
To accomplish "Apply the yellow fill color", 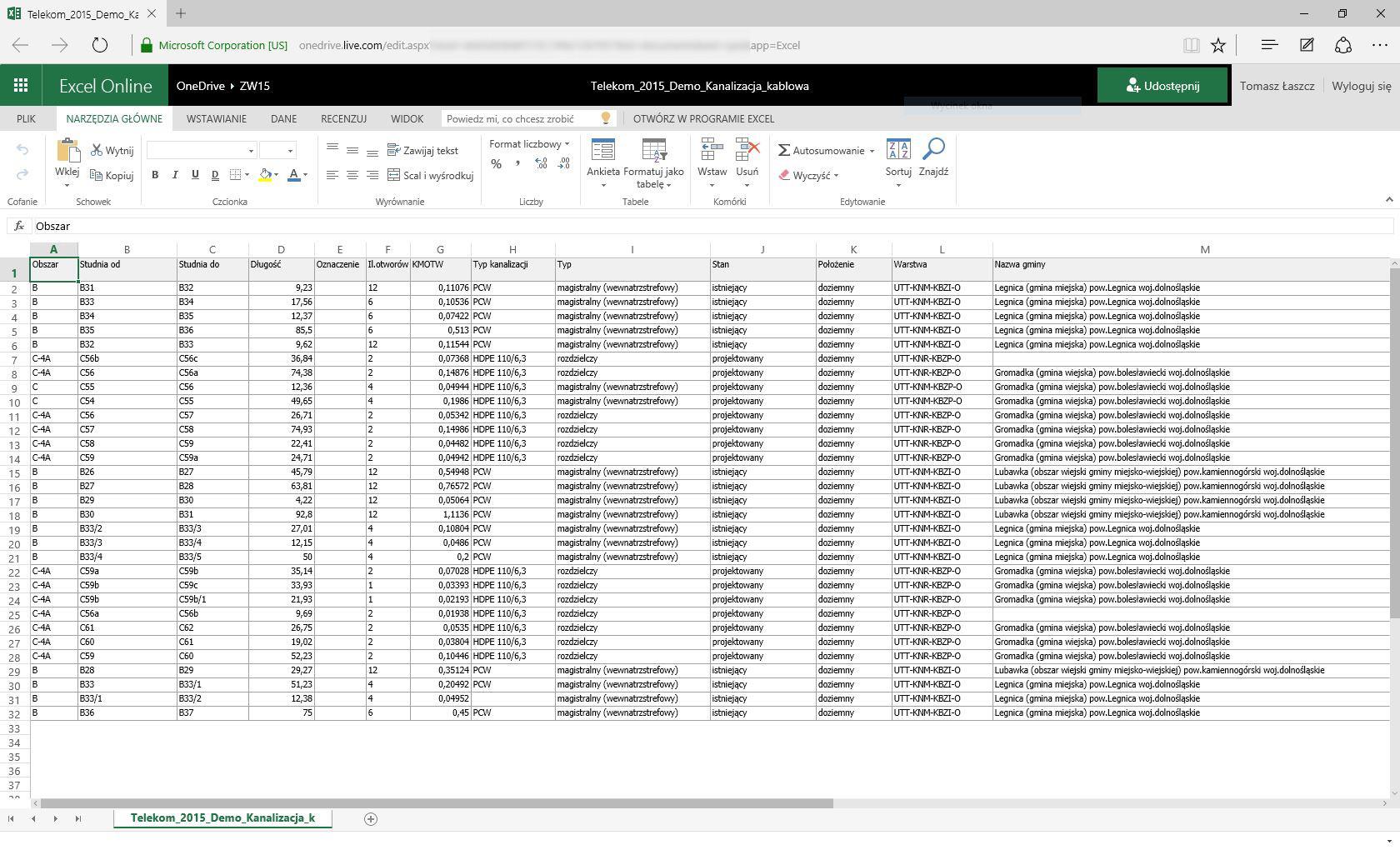I will [265, 175].
